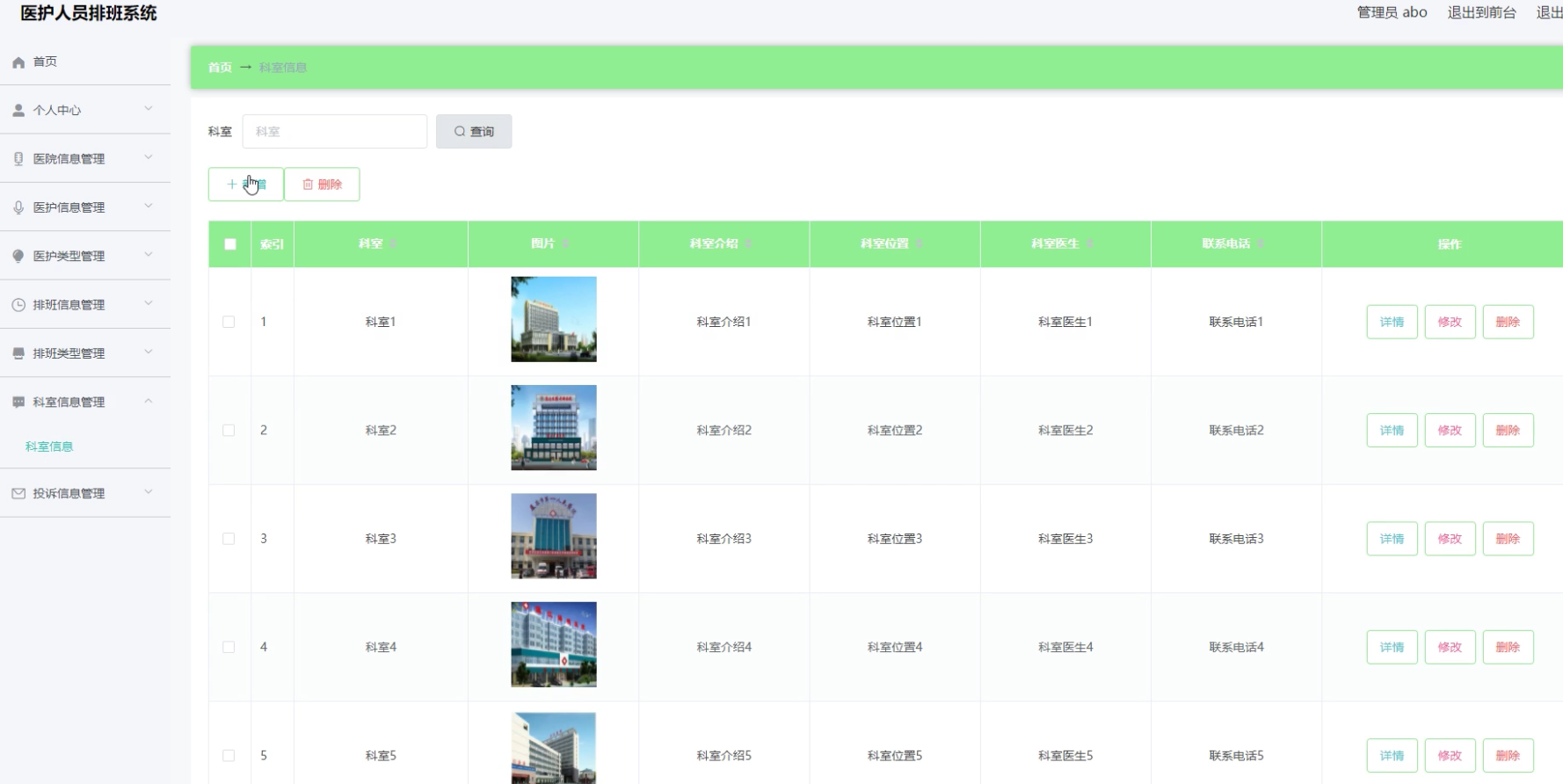This screenshot has height=784, width=1563.
Task: Click the icon beside 医院信息管理
Action: (x=18, y=159)
